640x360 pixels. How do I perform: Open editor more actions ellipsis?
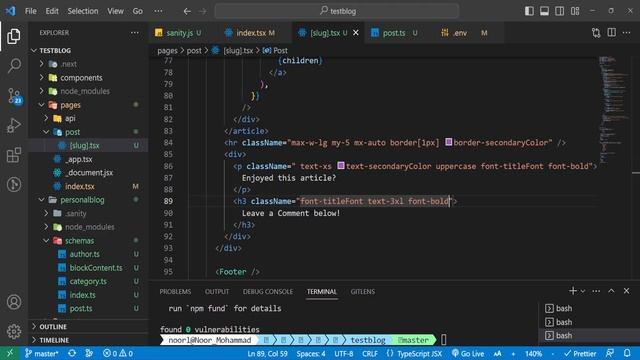pos(627,33)
